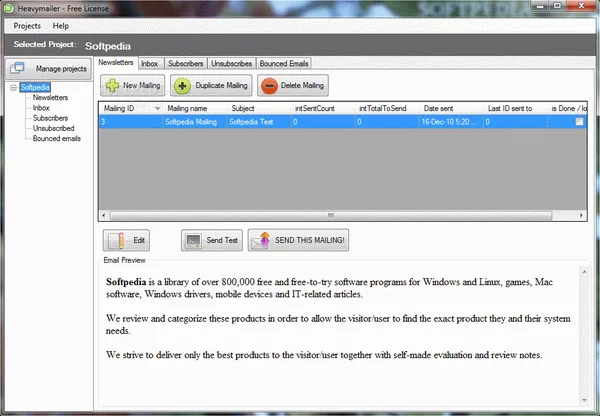Click the Last ID sent to column header
This screenshot has height=416, width=600.
coord(515,109)
